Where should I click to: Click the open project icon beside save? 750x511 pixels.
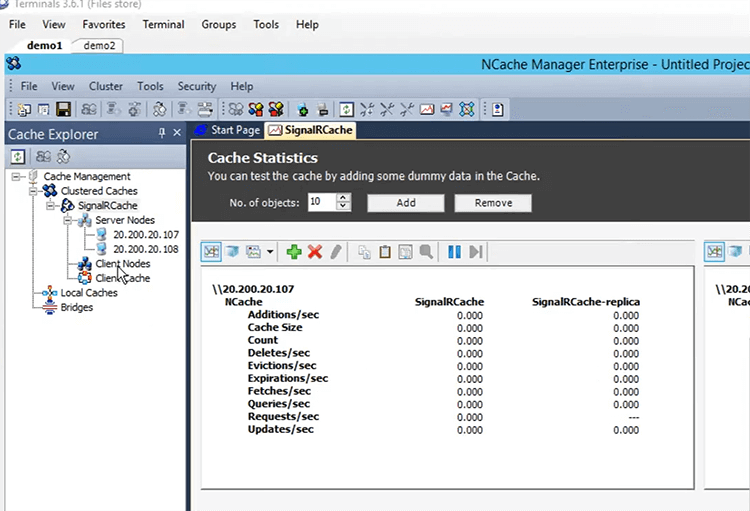[x=44, y=110]
